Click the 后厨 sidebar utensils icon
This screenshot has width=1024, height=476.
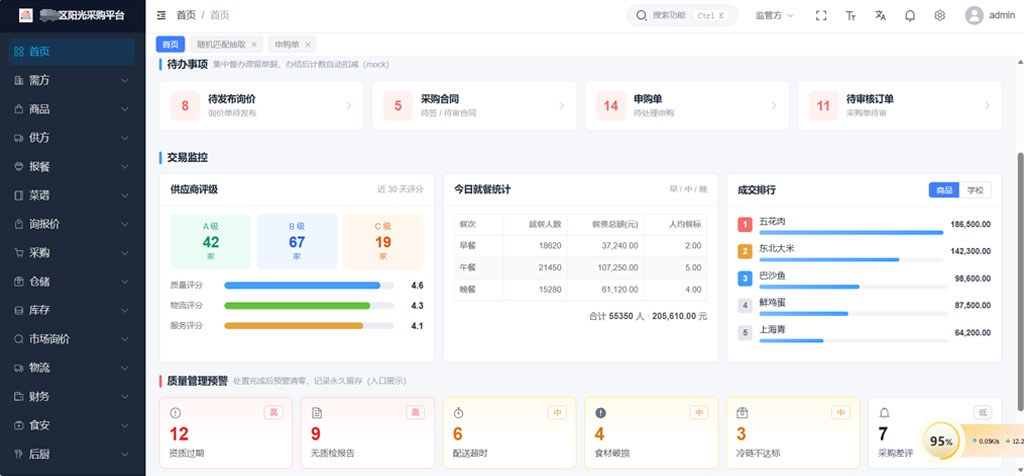[18, 454]
